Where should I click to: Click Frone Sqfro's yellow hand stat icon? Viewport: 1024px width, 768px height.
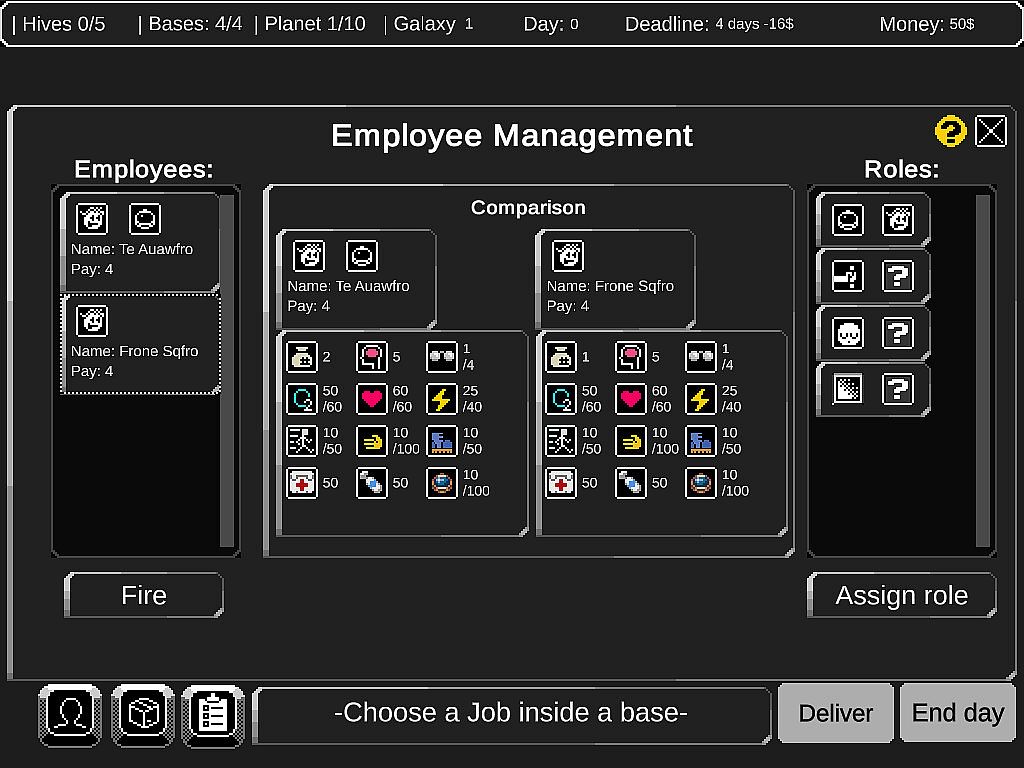pos(631,441)
